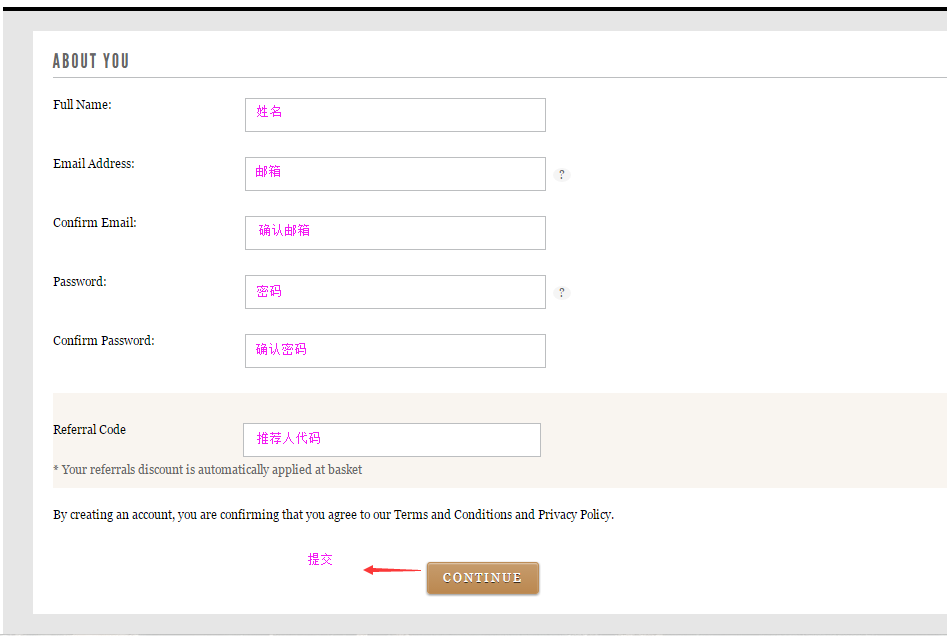The image size is (947, 636).
Task: Focus the Confirm Password field
Action: [x=395, y=351]
